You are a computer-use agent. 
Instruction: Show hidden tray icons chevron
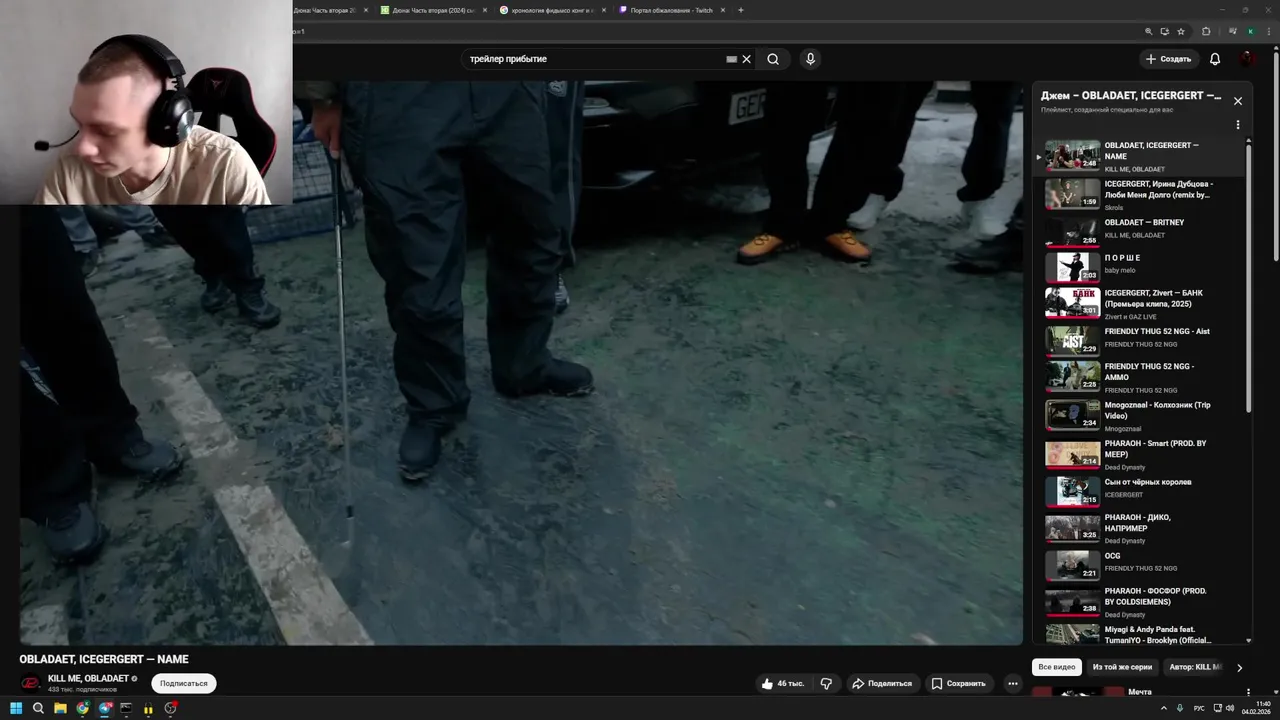pyautogui.click(x=1163, y=708)
